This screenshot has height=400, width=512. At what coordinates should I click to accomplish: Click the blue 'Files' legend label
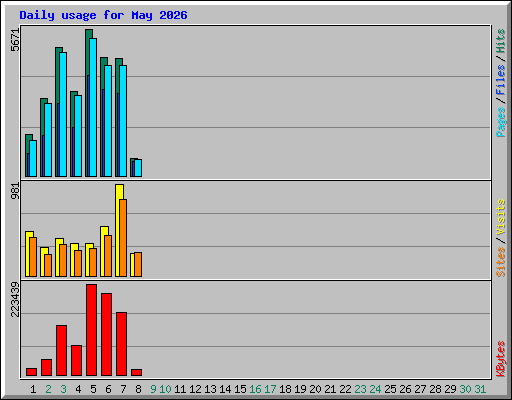click(501, 80)
